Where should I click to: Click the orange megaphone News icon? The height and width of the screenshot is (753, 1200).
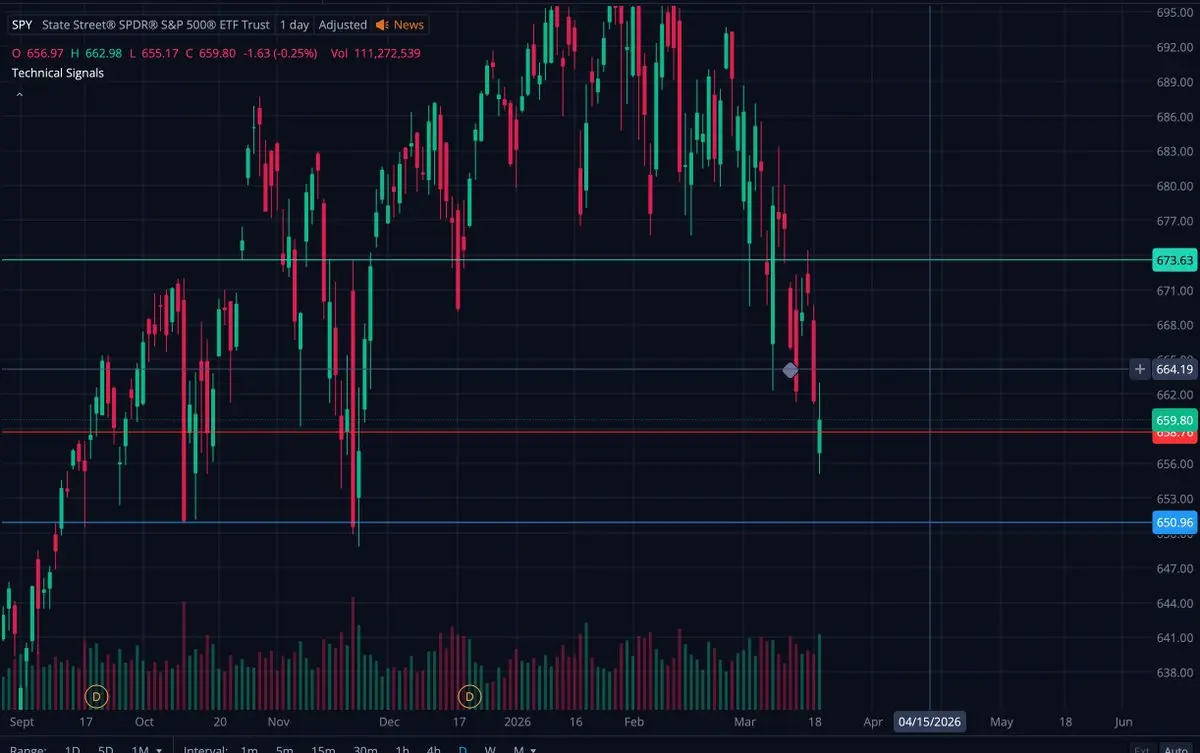[382, 25]
